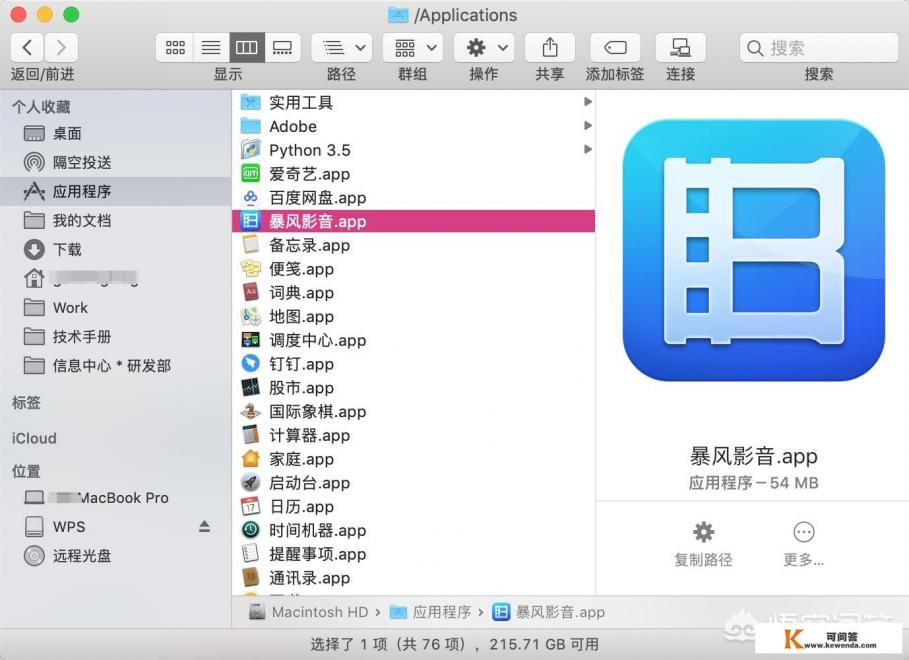Click the 共享 share toolbar button

550,47
